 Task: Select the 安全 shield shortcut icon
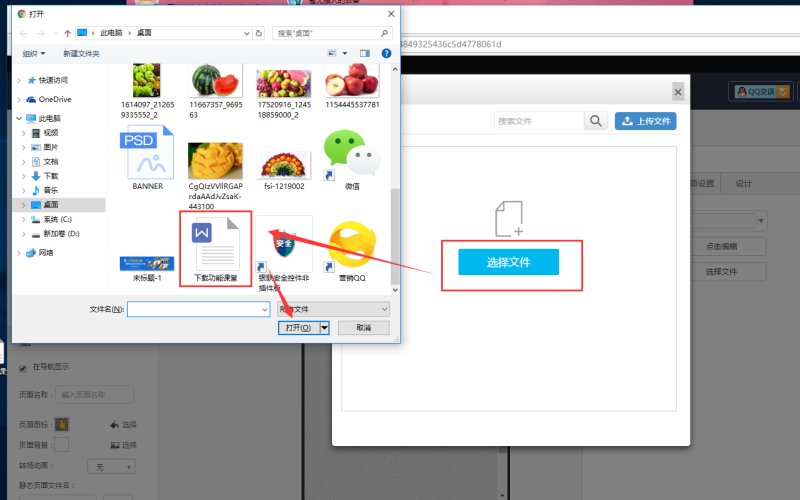(x=284, y=244)
